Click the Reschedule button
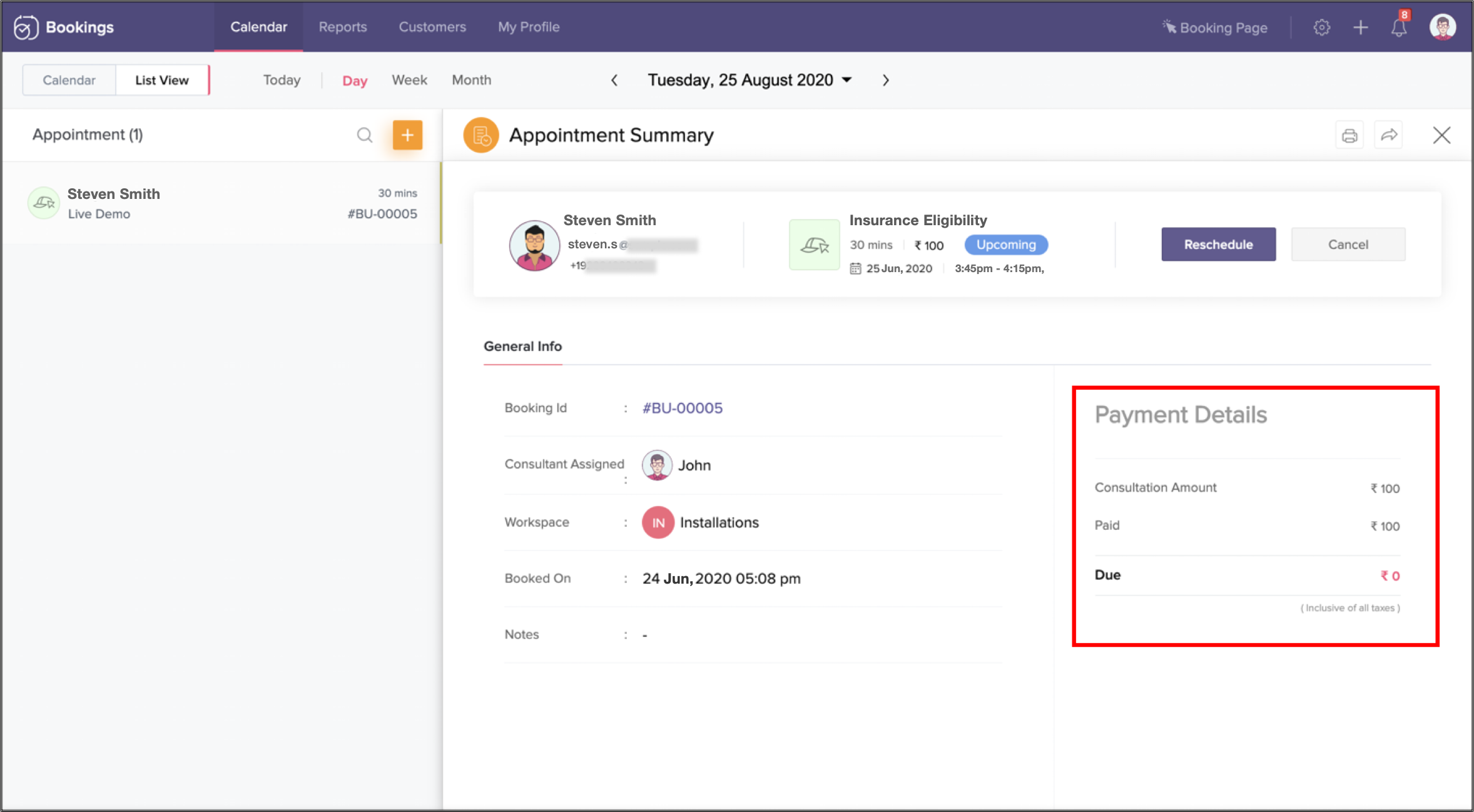This screenshot has width=1474, height=812. (x=1217, y=245)
